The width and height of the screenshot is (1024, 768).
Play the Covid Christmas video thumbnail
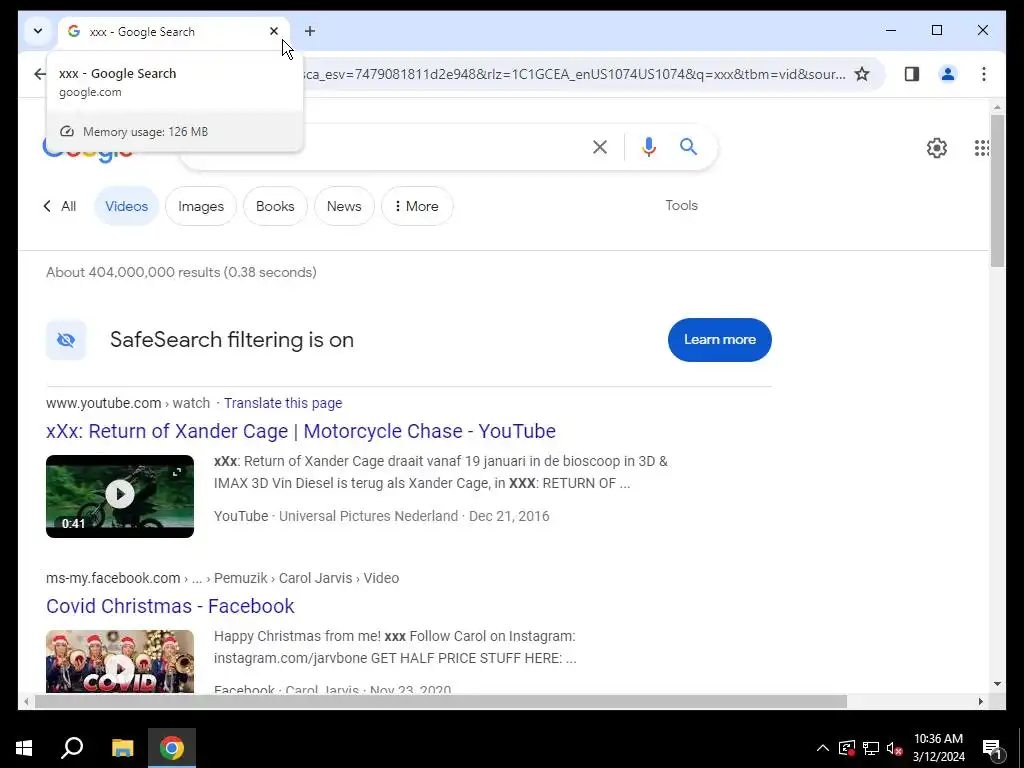120,661
